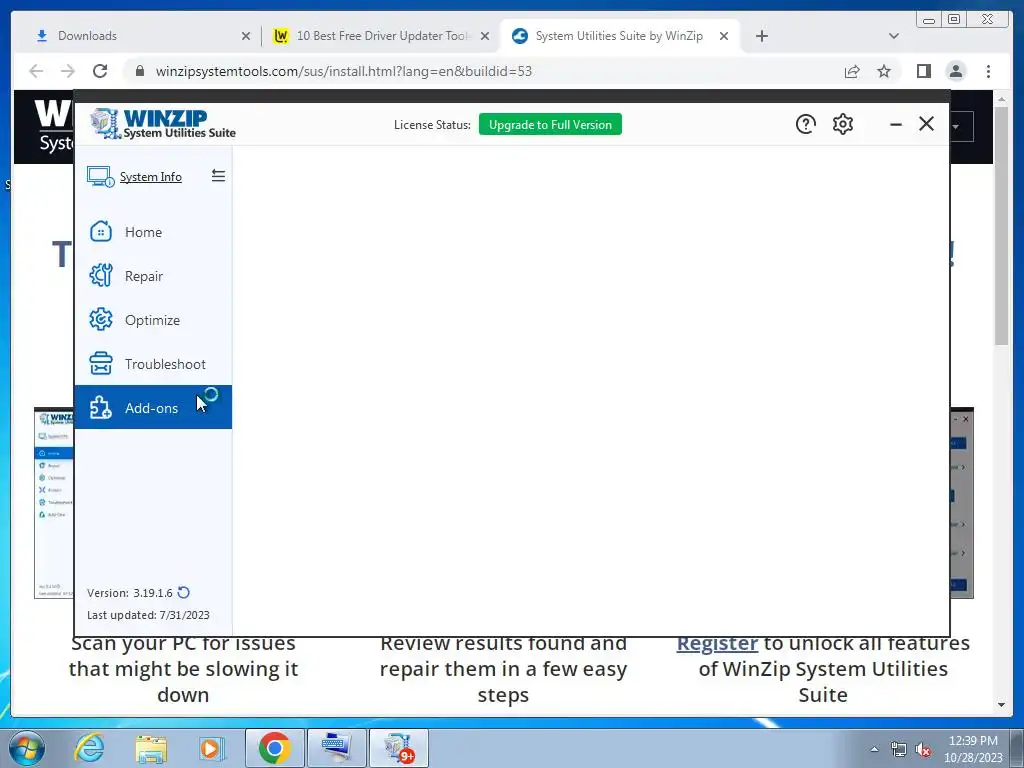Select Troubleshoot in WinZip sidebar
This screenshot has width=1024, height=768.
tap(153, 364)
